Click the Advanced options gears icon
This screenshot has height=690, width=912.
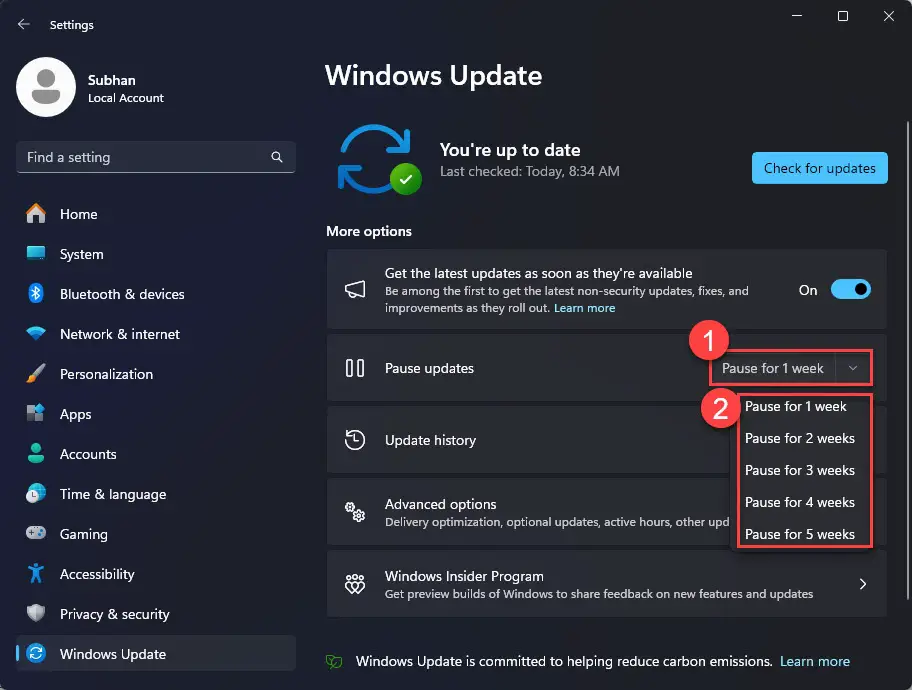pyautogui.click(x=355, y=512)
